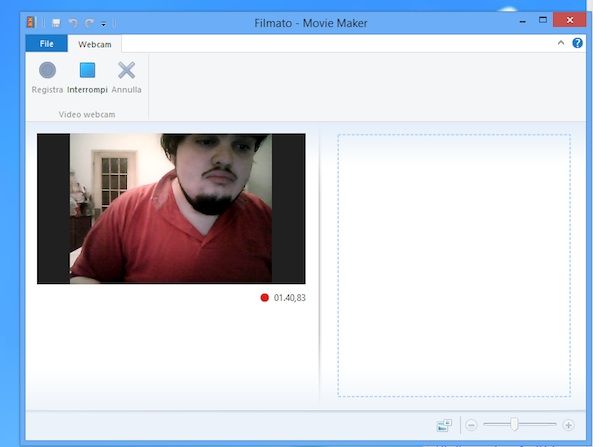
Task: Change the thumbnail size icon in the status bar
Action: click(x=444, y=425)
